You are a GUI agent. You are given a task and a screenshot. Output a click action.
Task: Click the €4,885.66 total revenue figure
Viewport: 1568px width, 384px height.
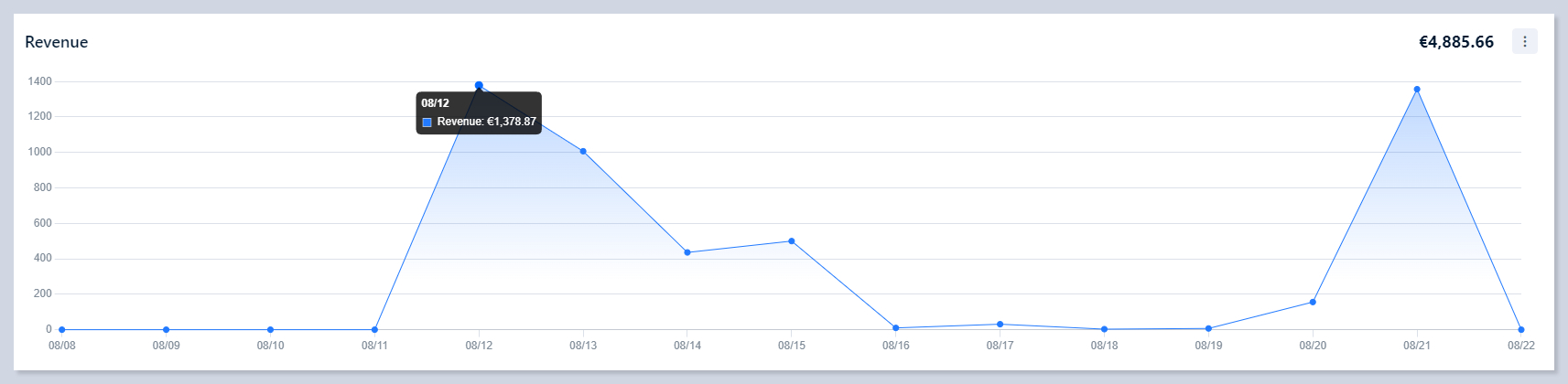click(1455, 42)
